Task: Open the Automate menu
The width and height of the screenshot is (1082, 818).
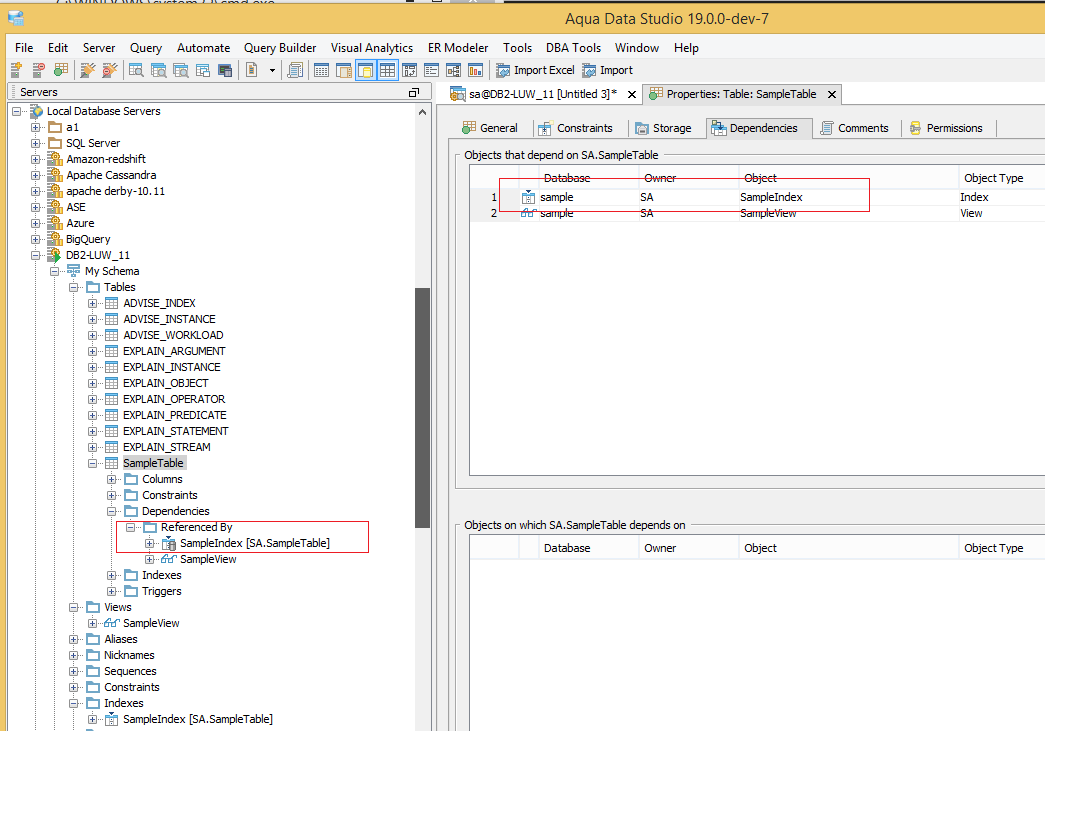Action: click(x=204, y=48)
